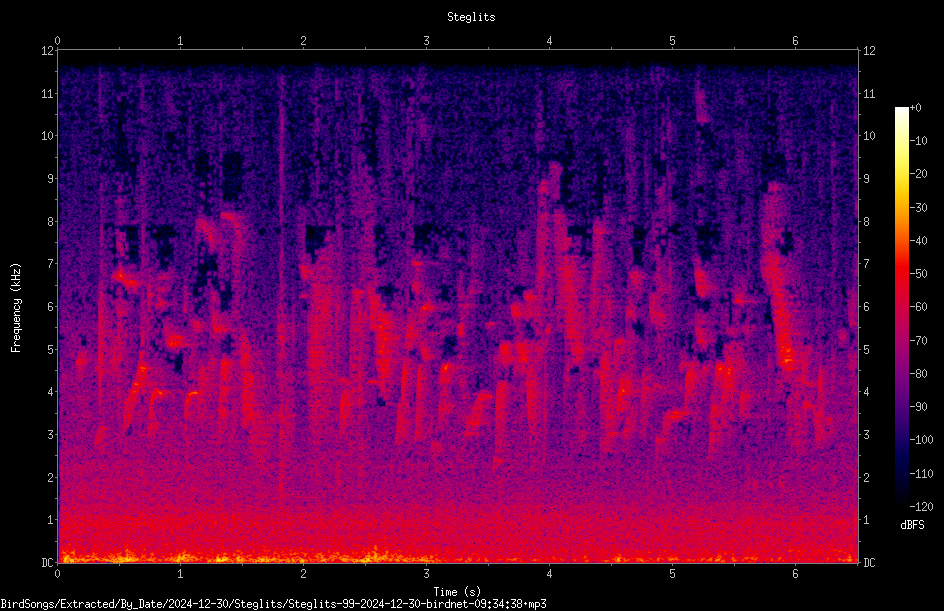Click the Time (s) axis label
This screenshot has width=944, height=611.
tap(457, 592)
